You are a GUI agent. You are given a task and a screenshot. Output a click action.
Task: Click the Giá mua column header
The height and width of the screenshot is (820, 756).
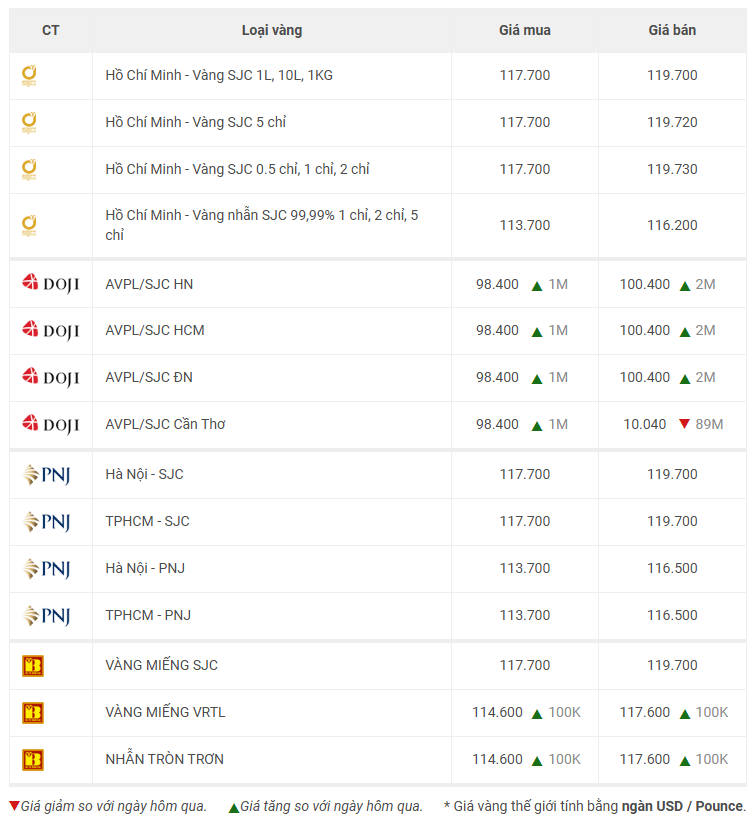point(525,30)
